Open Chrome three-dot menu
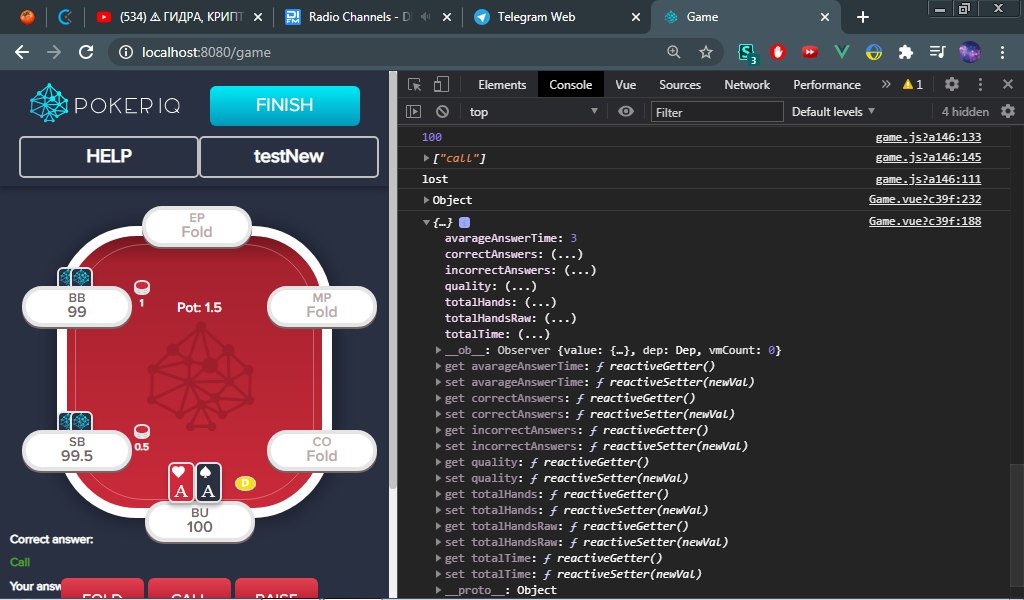The width and height of the screenshot is (1024, 600). click(1002, 52)
